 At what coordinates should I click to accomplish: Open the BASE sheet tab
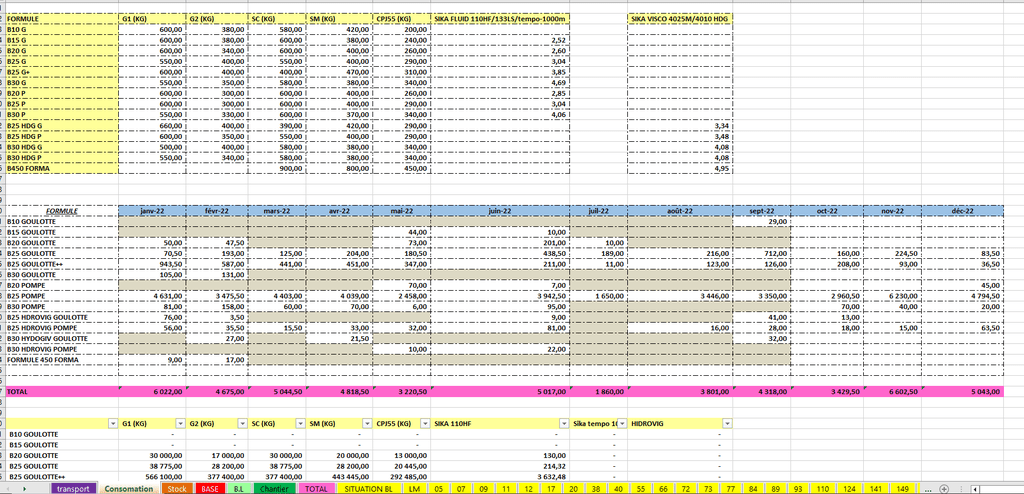[210, 489]
